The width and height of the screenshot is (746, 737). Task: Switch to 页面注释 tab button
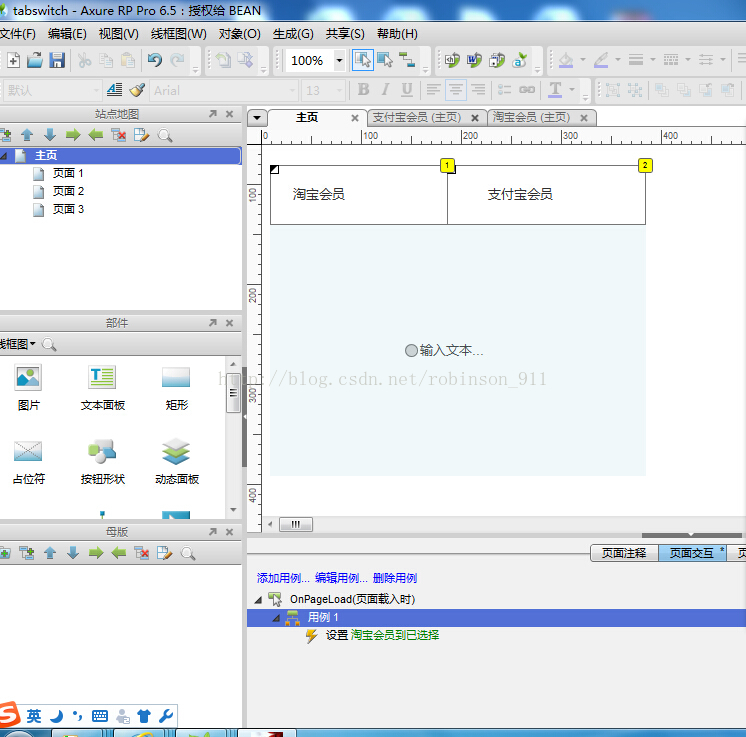pyautogui.click(x=624, y=553)
